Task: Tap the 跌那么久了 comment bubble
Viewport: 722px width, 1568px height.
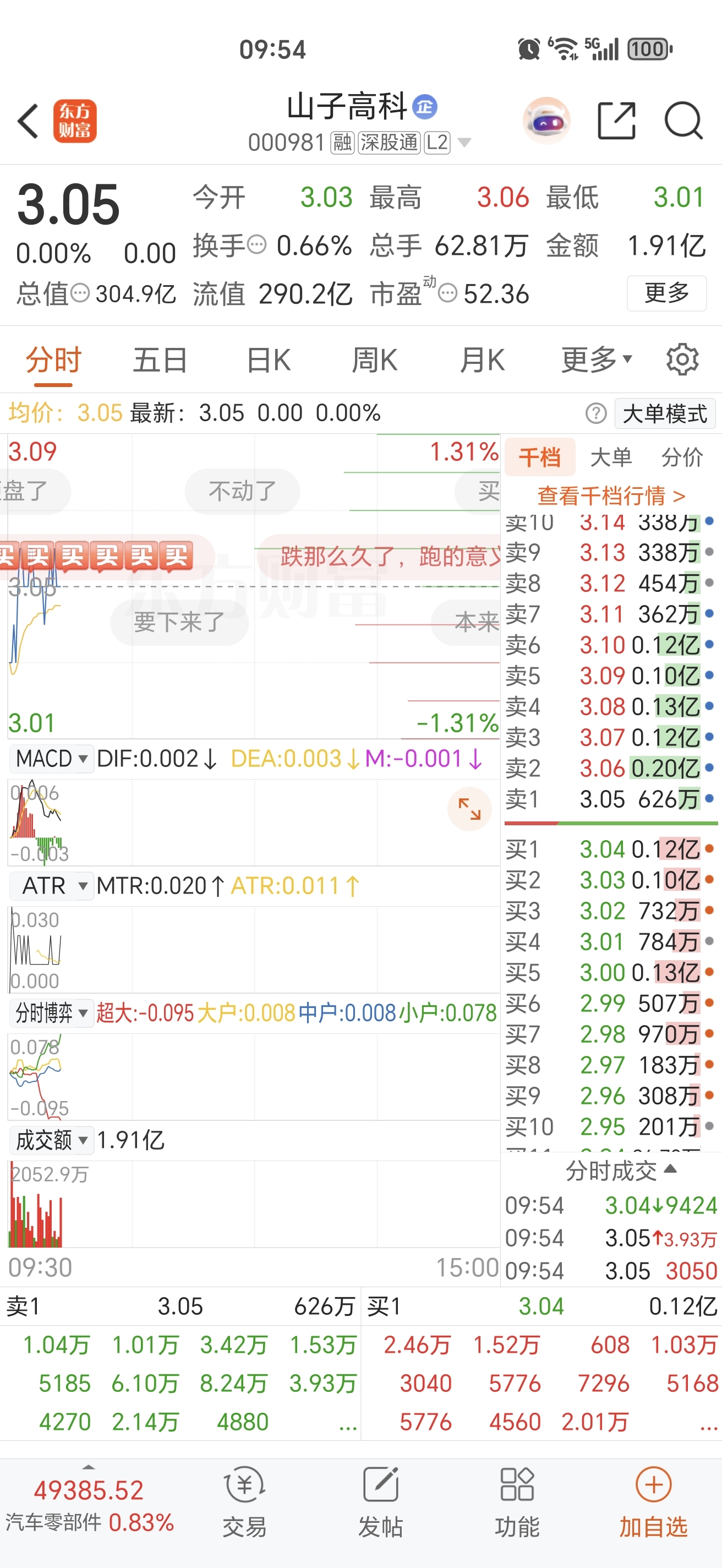Action: [x=380, y=557]
